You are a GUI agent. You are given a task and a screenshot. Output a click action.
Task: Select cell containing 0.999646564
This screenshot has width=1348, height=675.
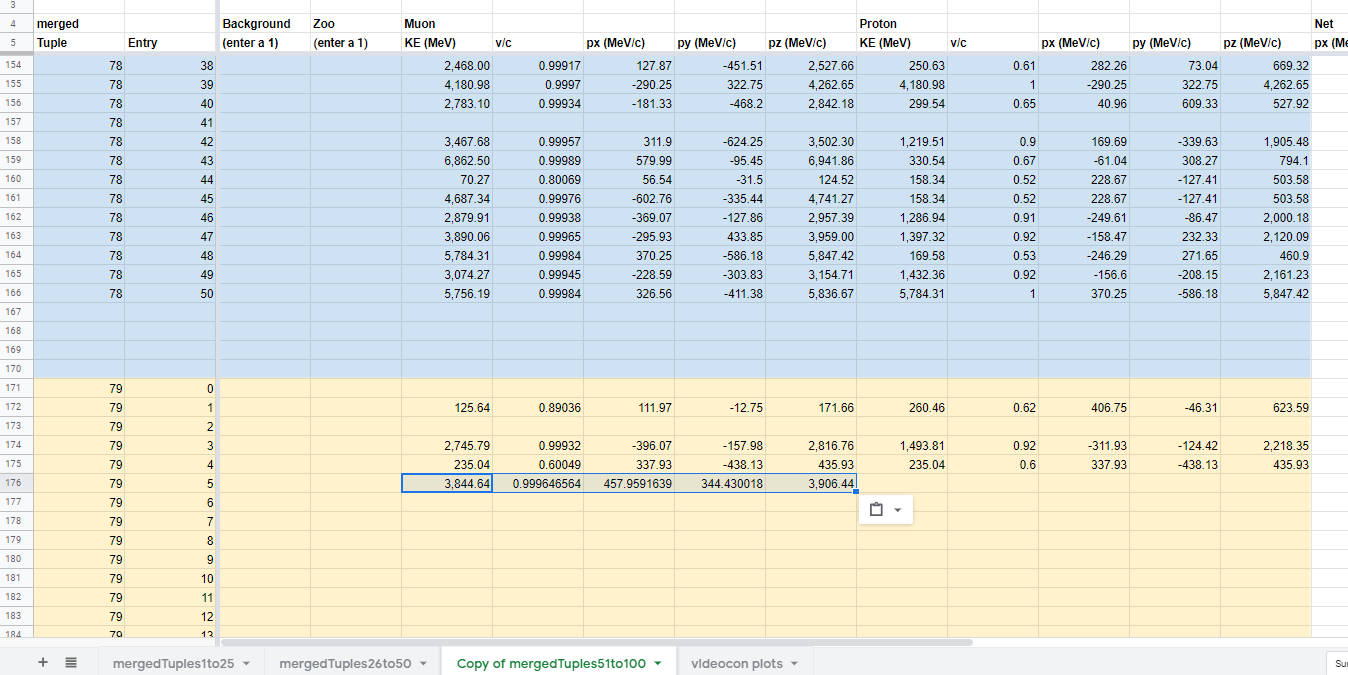(x=538, y=483)
